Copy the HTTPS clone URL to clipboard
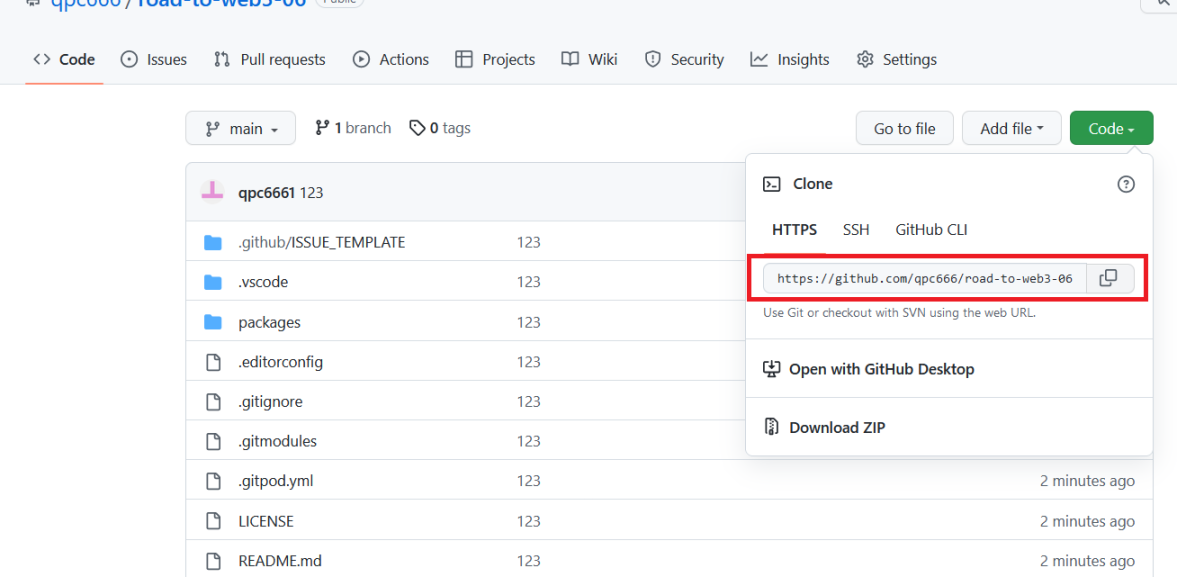The width and height of the screenshot is (1177, 577). pos(1109,278)
